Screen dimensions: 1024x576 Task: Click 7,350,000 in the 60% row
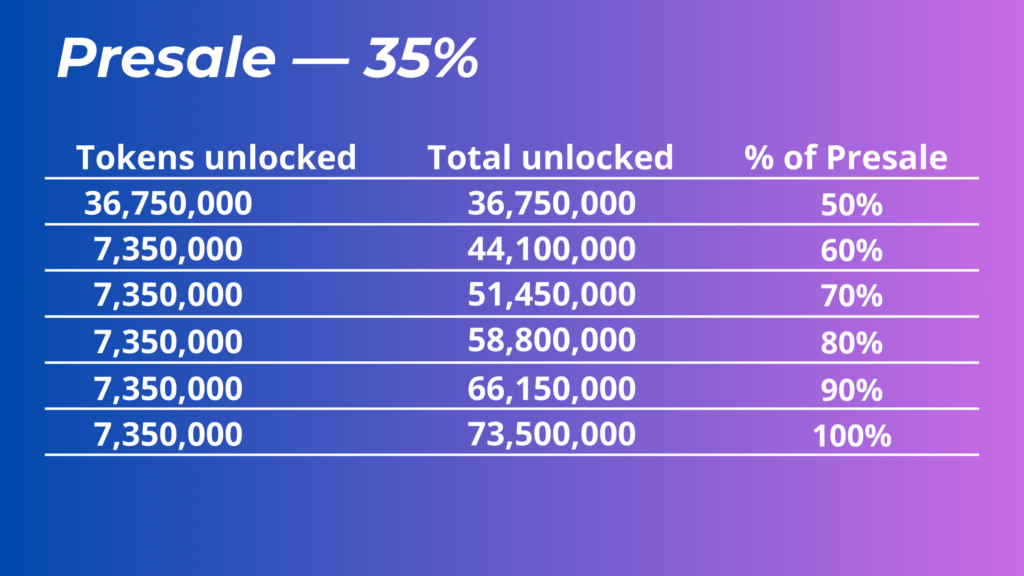168,249
